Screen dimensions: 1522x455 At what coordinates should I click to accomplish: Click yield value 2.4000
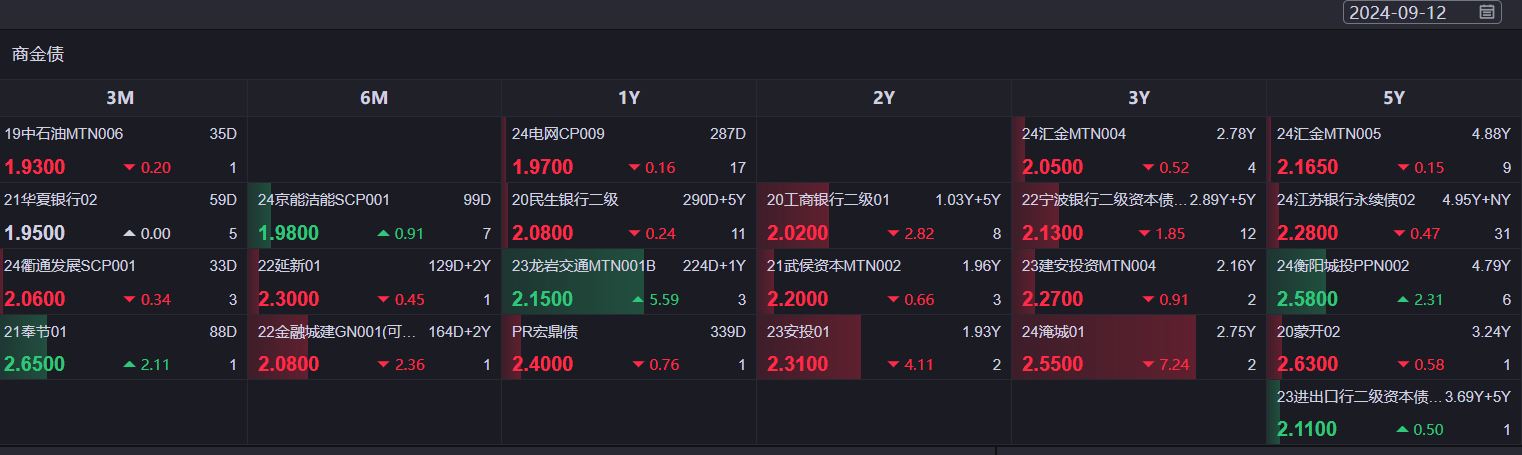542,364
